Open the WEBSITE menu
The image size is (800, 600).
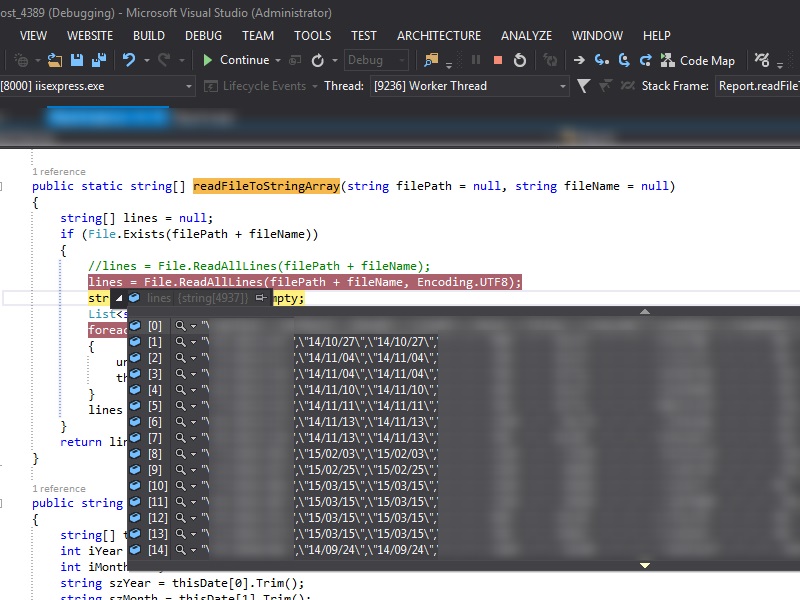click(x=90, y=36)
